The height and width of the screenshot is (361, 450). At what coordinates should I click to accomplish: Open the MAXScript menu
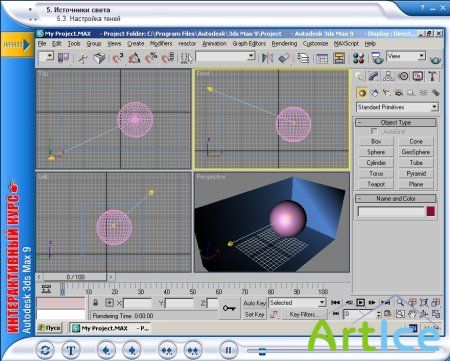pyautogui.click(x=346, y=43)
